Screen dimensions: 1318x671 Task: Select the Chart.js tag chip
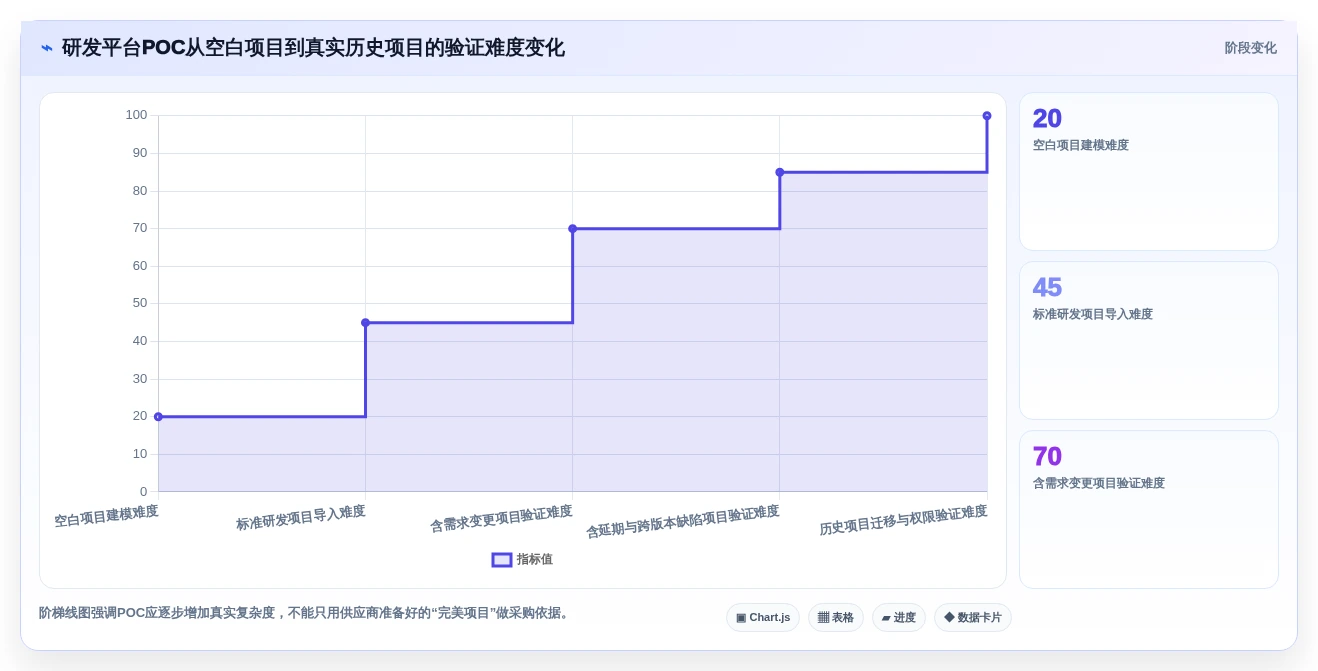(763, 617)
